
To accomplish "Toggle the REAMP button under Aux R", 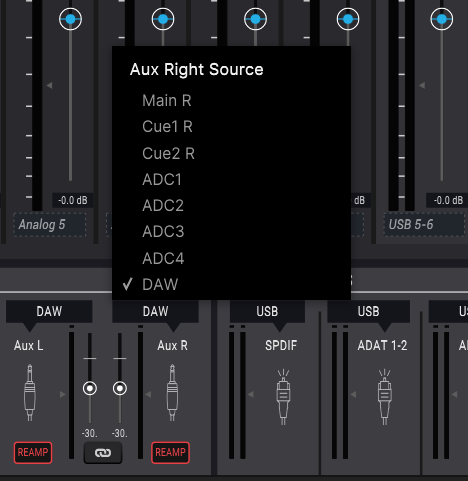I will 170,453.
